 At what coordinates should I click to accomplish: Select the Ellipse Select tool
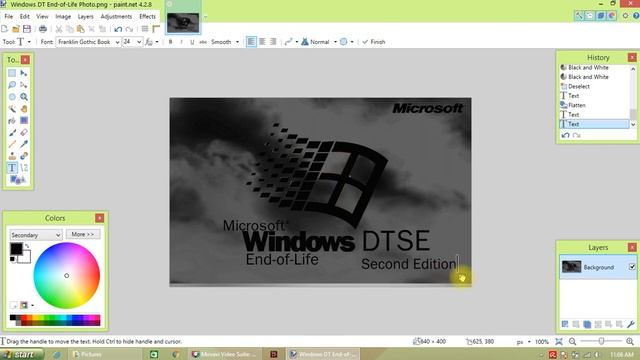click(x=12, y=97)
